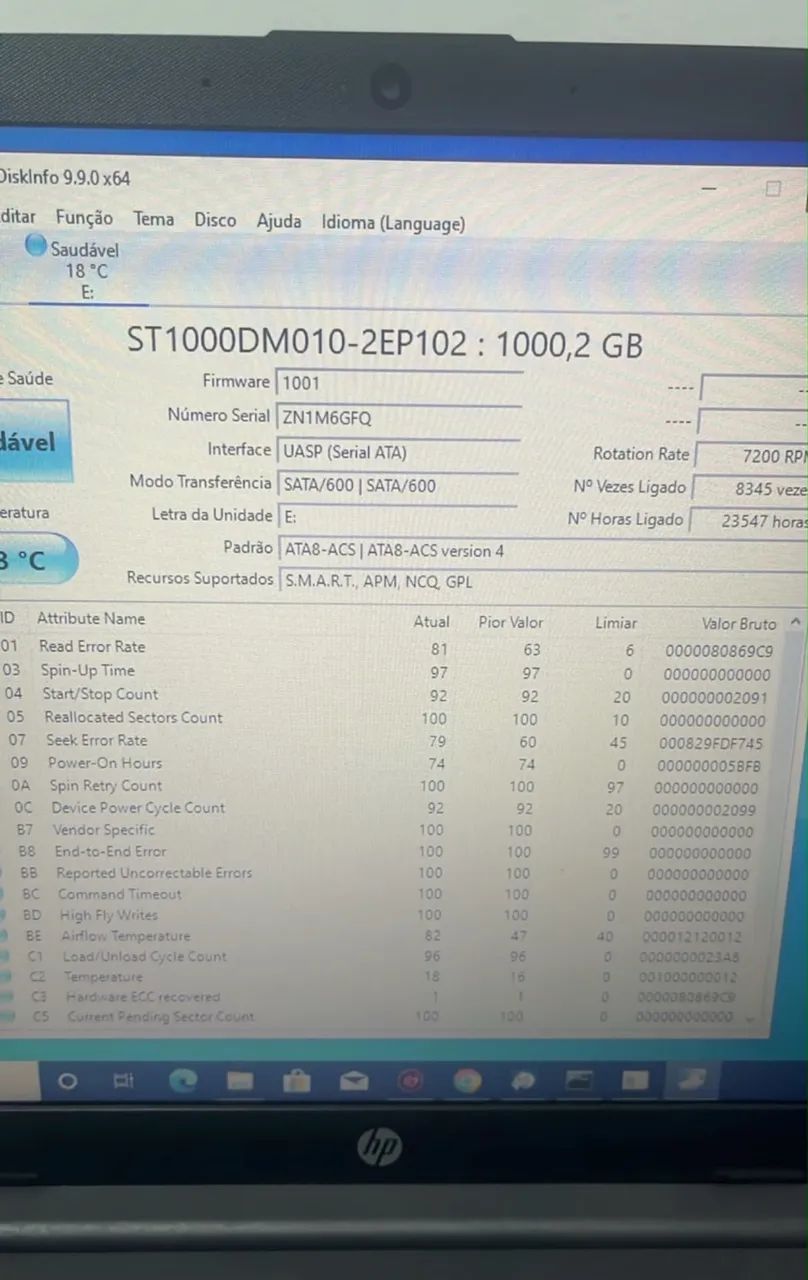The width and height of the screenshot is (808, 1280).
Task: Click the red circular app icon on taskbar
Action: point(410,1081)
